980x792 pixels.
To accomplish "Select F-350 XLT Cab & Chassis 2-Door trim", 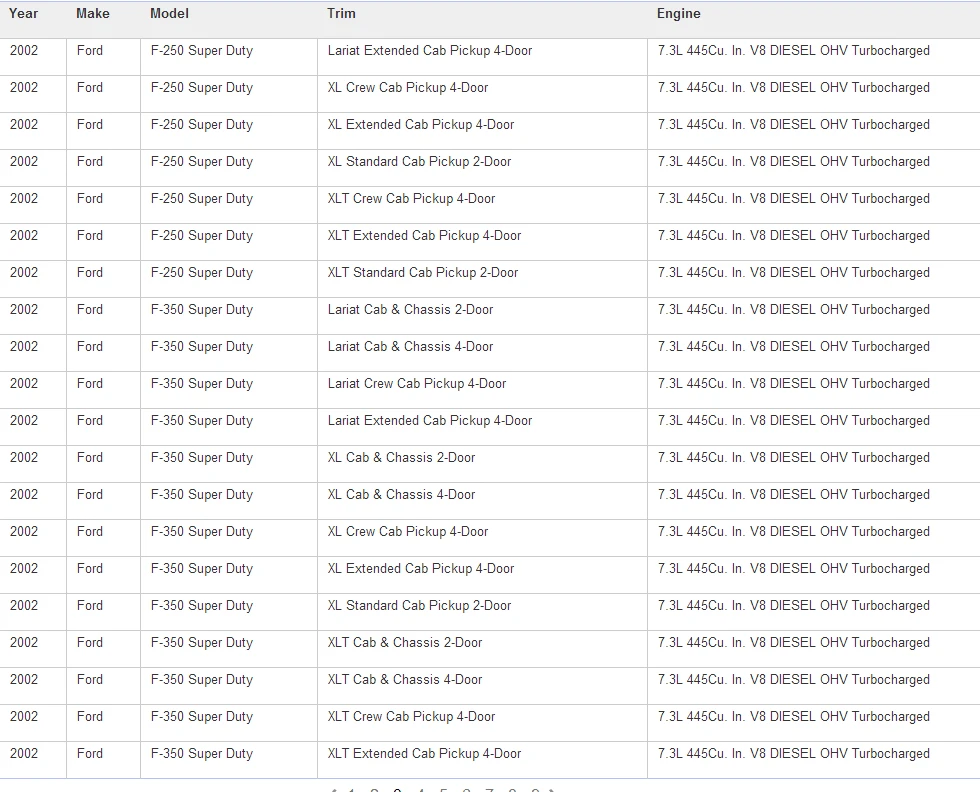I will coord(405,642).
